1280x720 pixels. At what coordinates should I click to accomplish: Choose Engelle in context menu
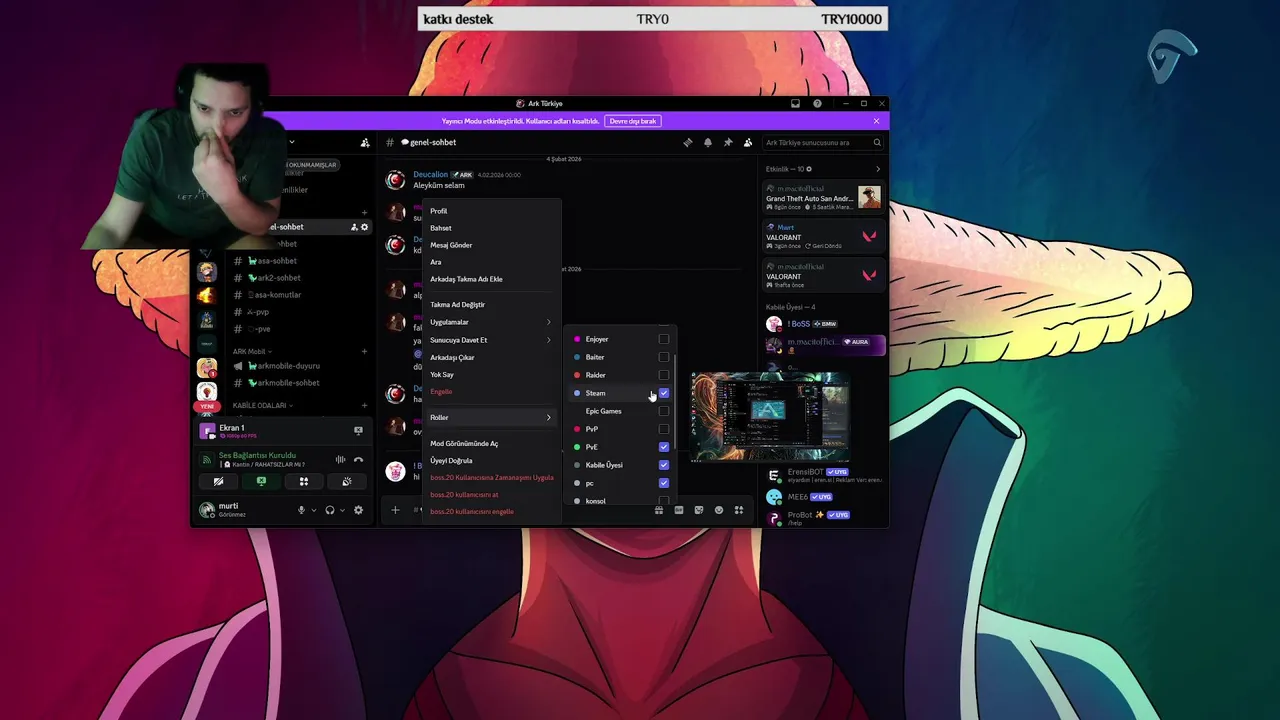click(x=491, y=392)
